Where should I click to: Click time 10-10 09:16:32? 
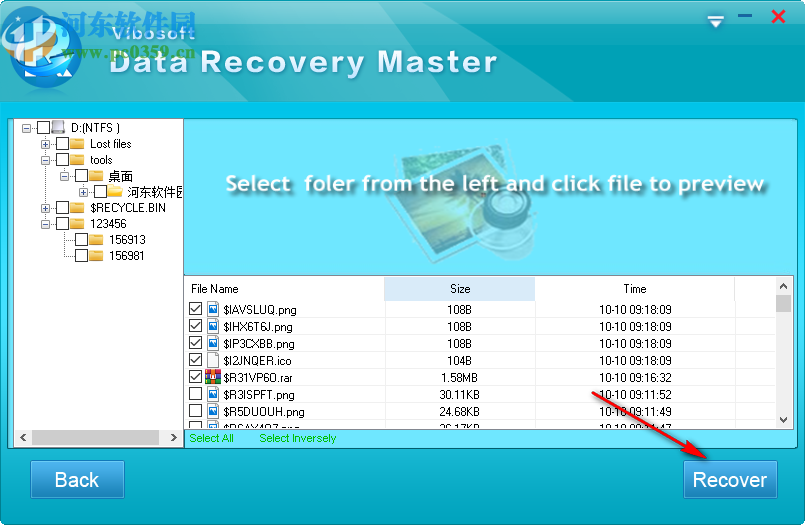coord(635,378)
